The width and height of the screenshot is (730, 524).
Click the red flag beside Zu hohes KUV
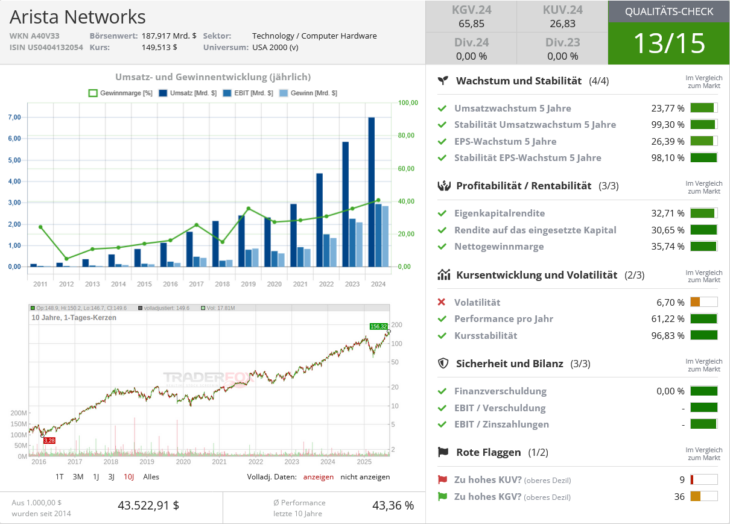pos(442,479)
